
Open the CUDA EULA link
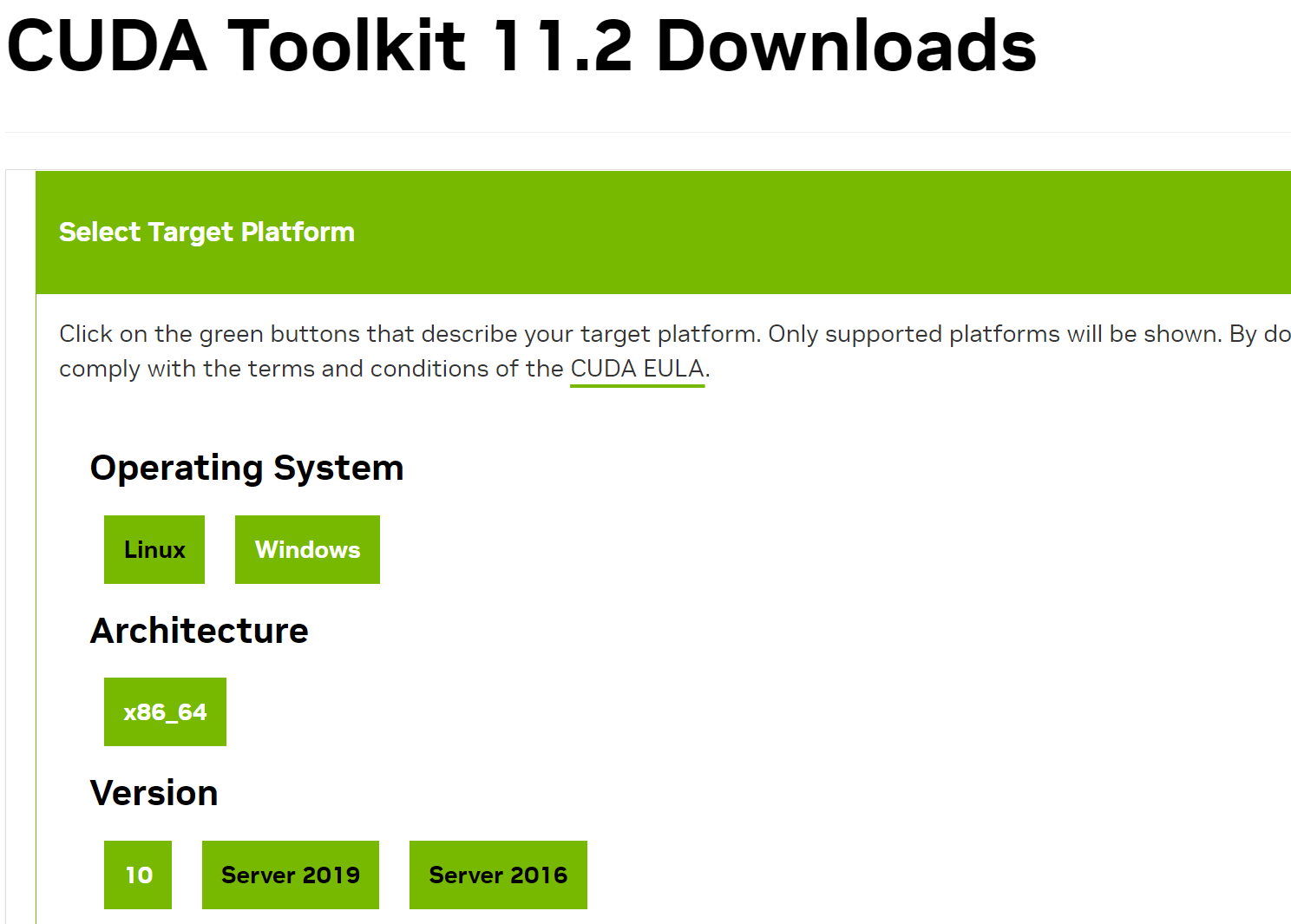click(x=638, y=369)
